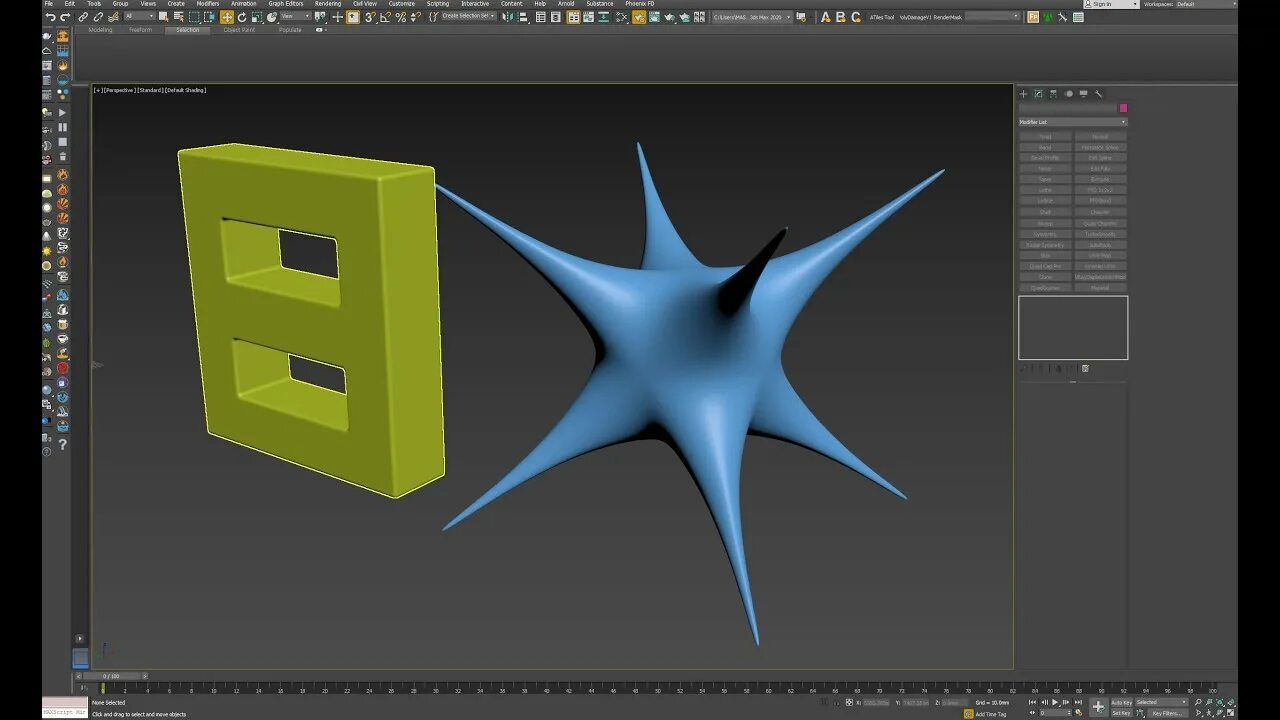The image size is (1280, 720).
Task: Play the animation from transport controls
Action: pos(1054,703)
